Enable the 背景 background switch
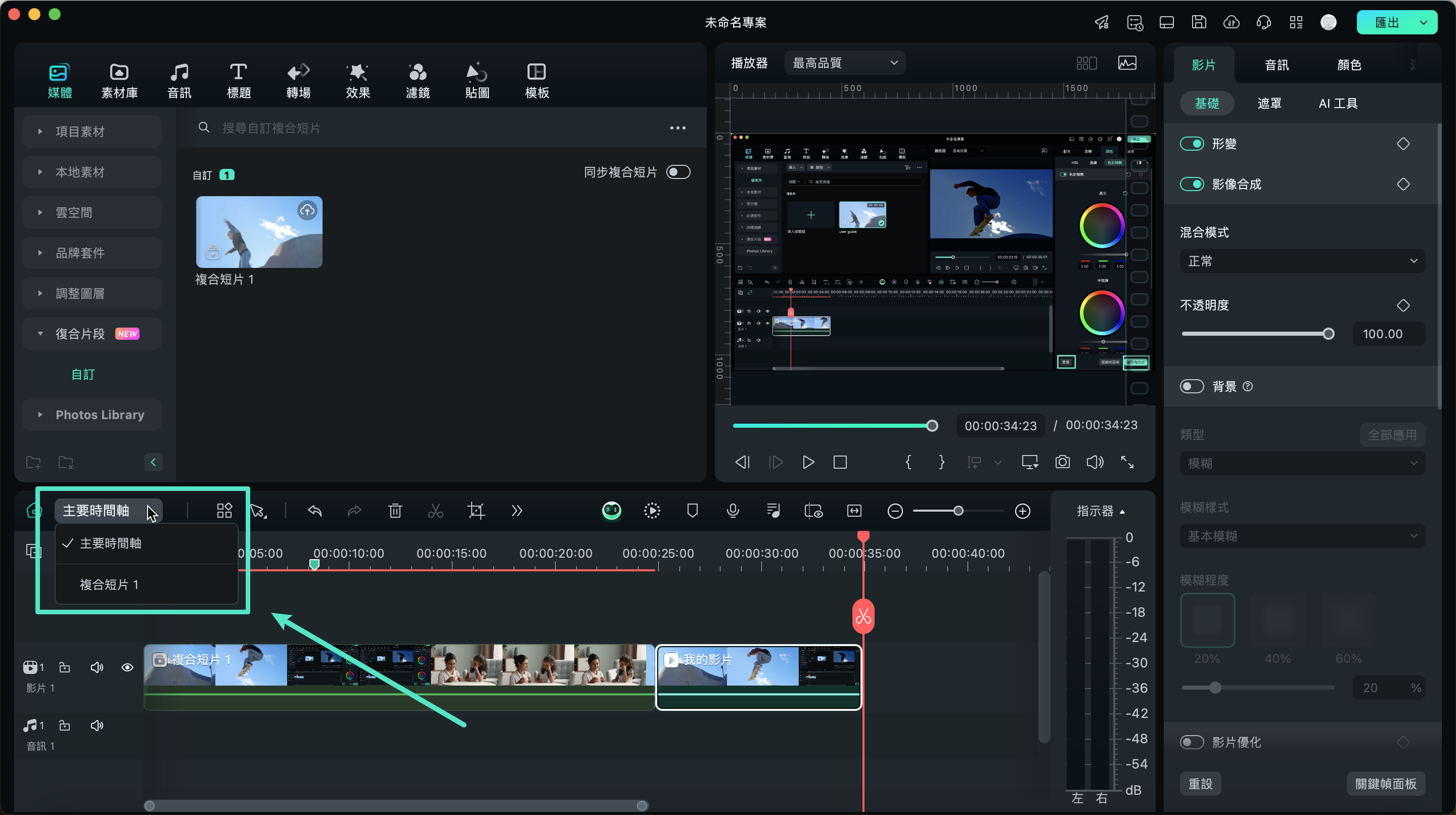 1192,386
